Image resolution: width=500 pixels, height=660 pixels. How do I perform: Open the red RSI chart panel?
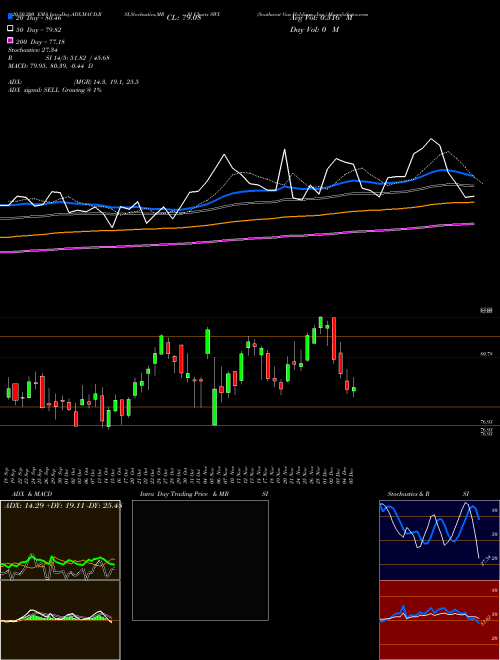click(x=439, y=620)
